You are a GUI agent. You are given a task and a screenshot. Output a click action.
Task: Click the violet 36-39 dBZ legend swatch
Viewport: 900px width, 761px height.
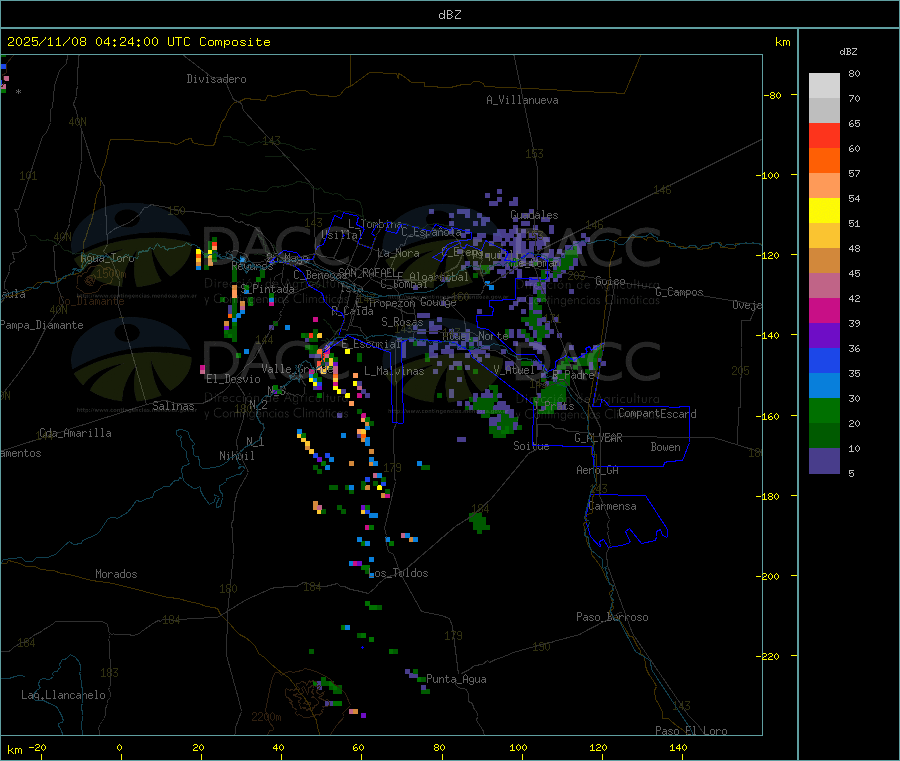pyautogui.click(x=824, y=336)
